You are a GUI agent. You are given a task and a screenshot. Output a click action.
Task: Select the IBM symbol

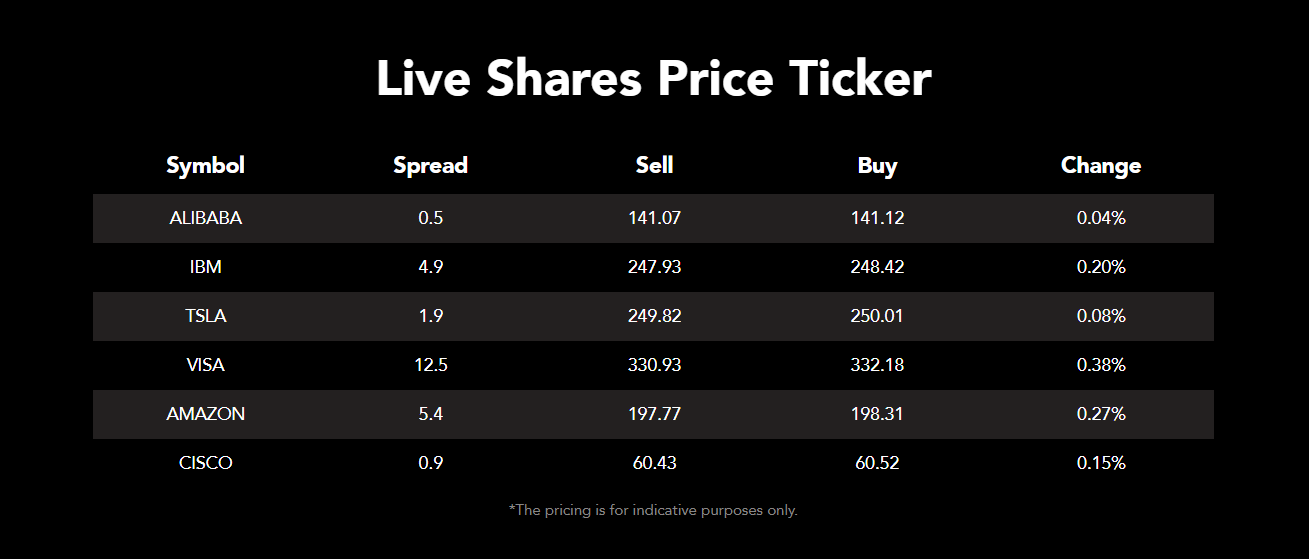coord(205,267)
